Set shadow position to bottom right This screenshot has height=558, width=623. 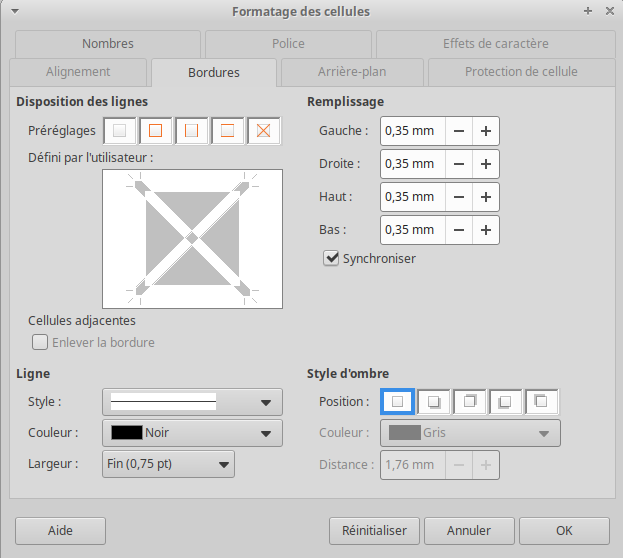click(x=434, y=402)
